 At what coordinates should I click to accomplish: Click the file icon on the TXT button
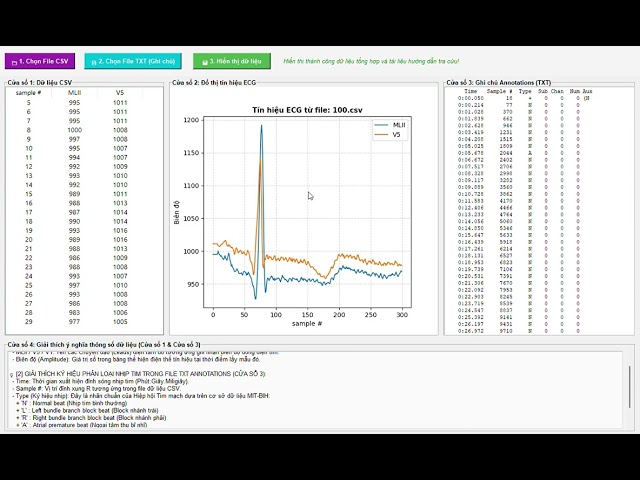[94, 62]
